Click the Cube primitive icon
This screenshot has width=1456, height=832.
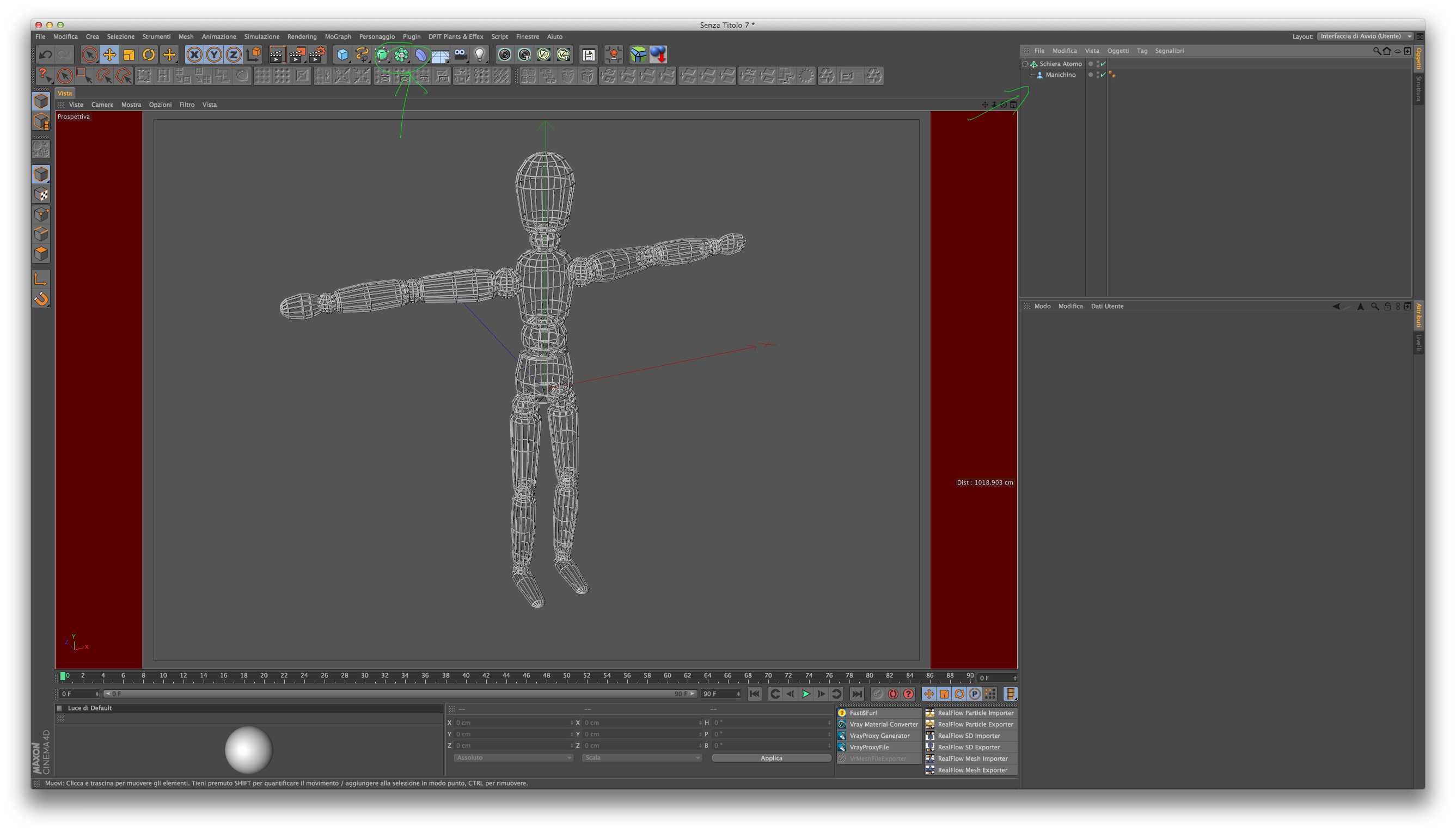pyautogui.click(x=342, y=55)
